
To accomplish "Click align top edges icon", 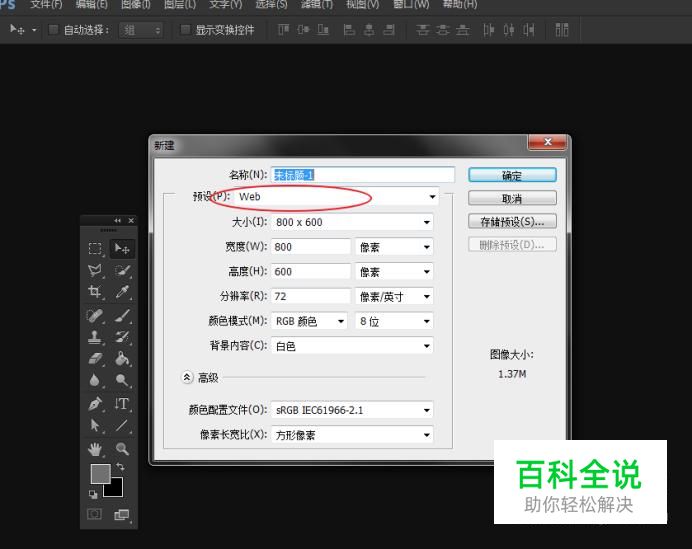I will point(283,30).
